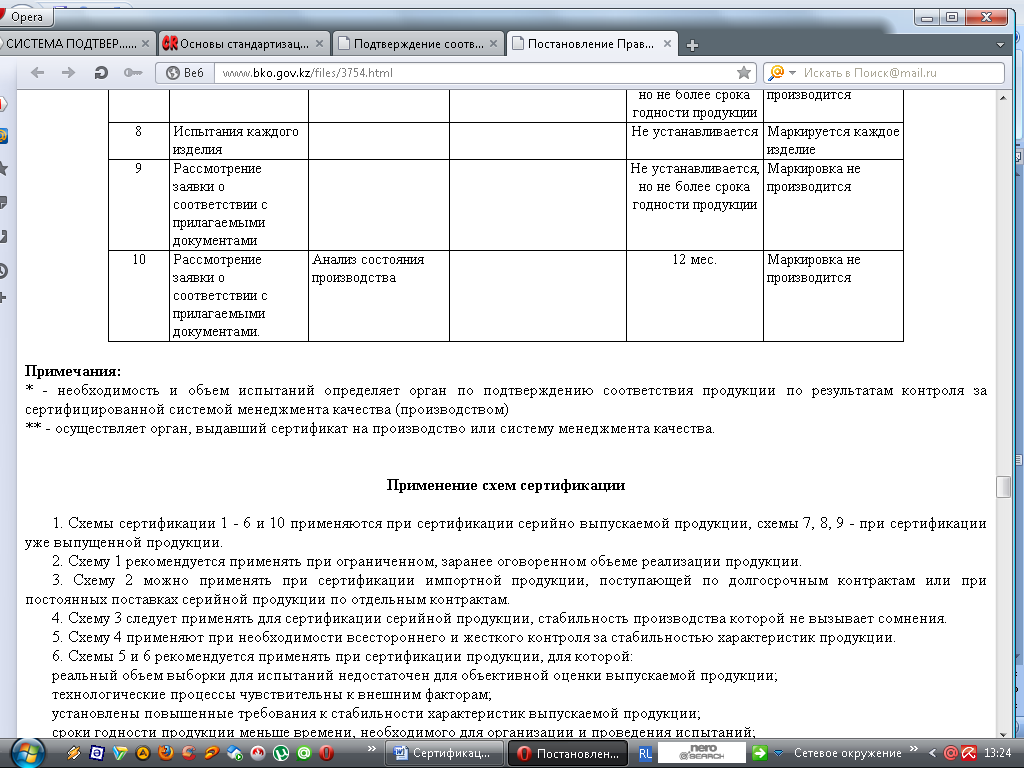This screenshot has height=768, width=1024.
Task: Open the Windows Start orb
Action: (27, 752)
